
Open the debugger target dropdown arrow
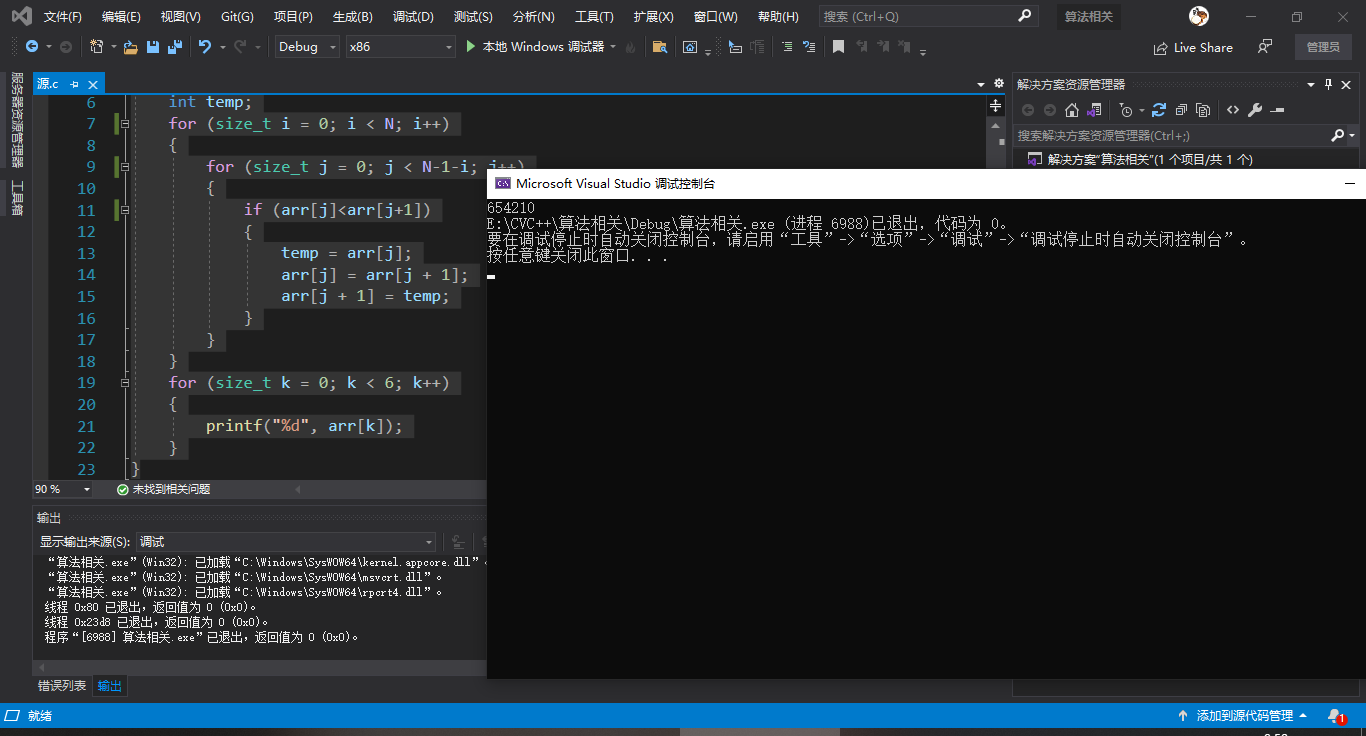tap(613, 47)
